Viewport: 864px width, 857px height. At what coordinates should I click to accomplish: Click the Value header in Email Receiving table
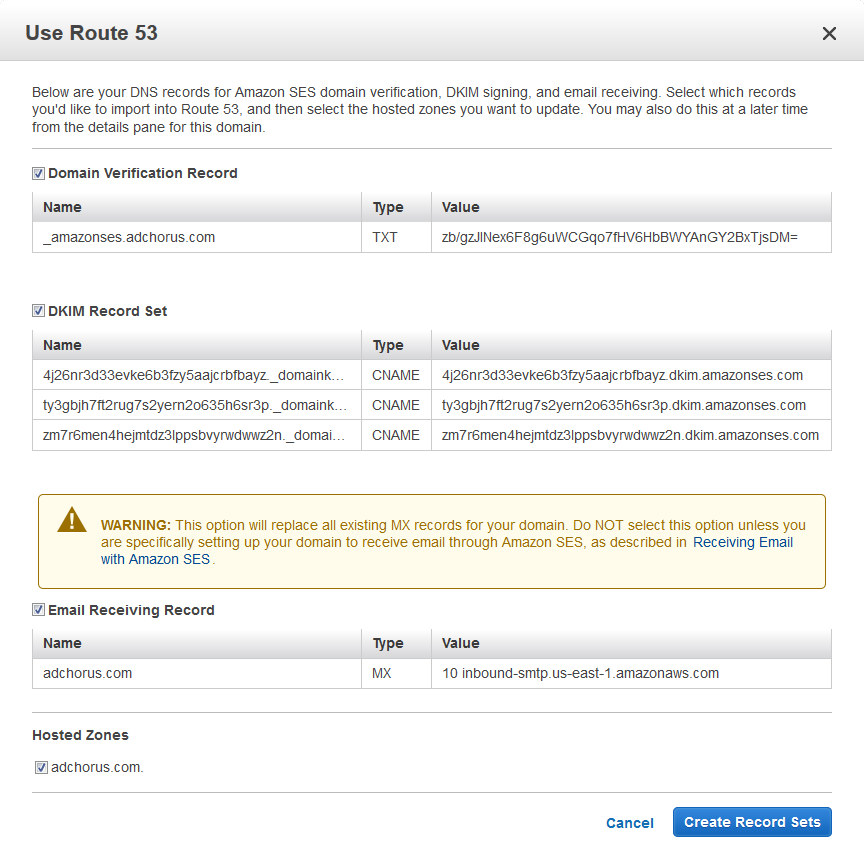coord(461,643)
